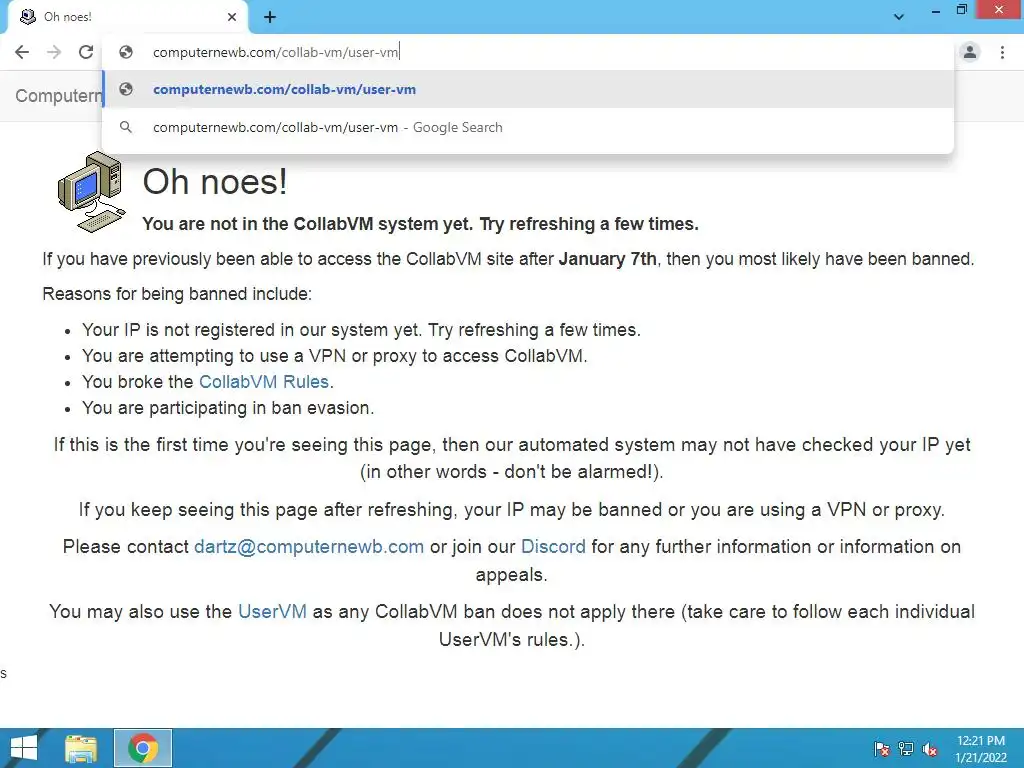Click the muted speaker tray icon

(930, 749)
